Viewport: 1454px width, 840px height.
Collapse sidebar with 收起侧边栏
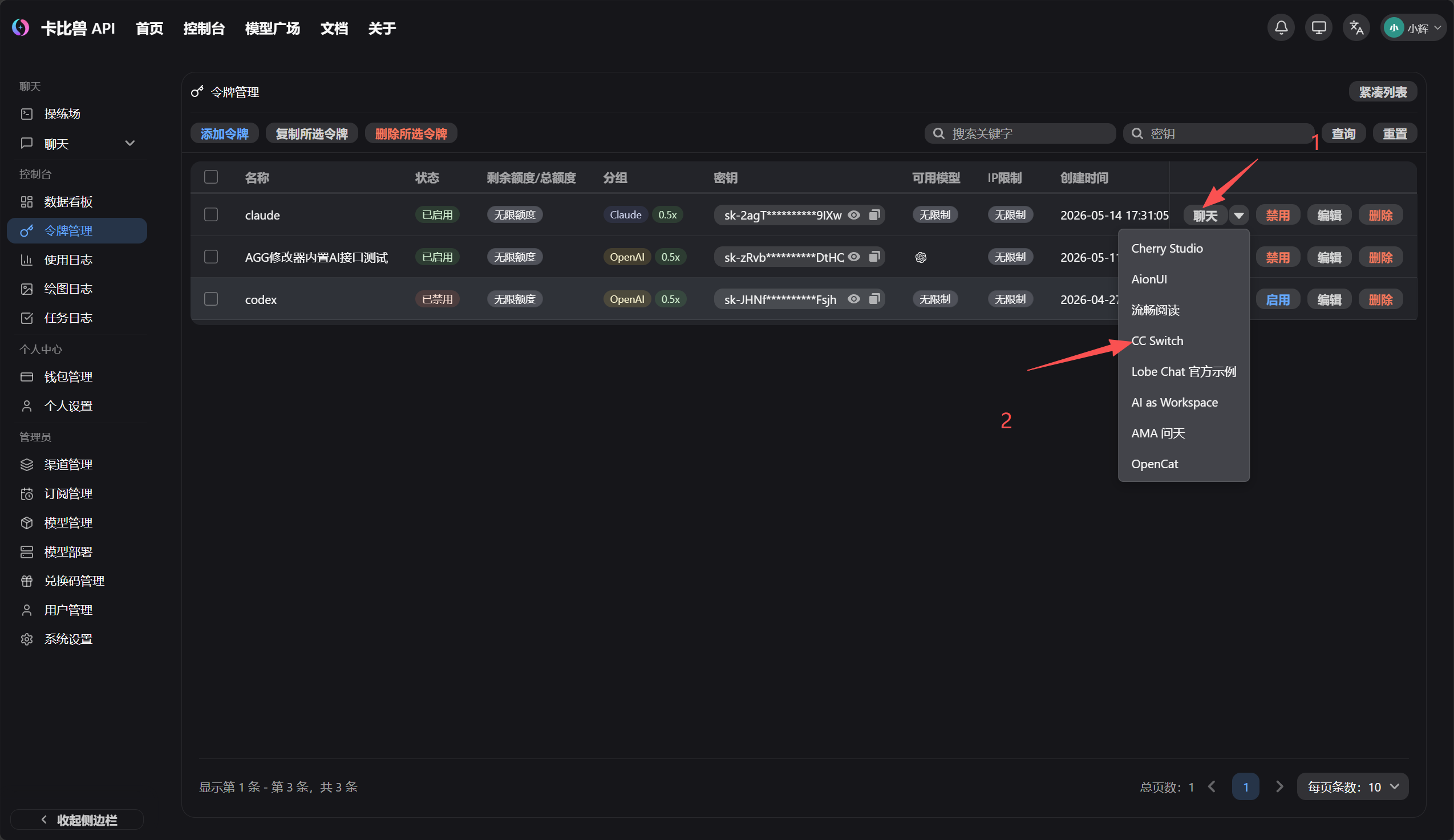click(x=78, y=820)
